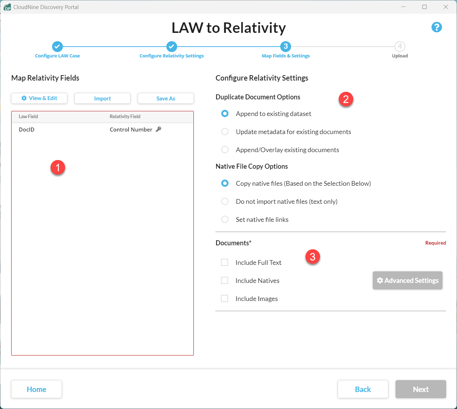Check the Include Natives box

pos(225,280)
